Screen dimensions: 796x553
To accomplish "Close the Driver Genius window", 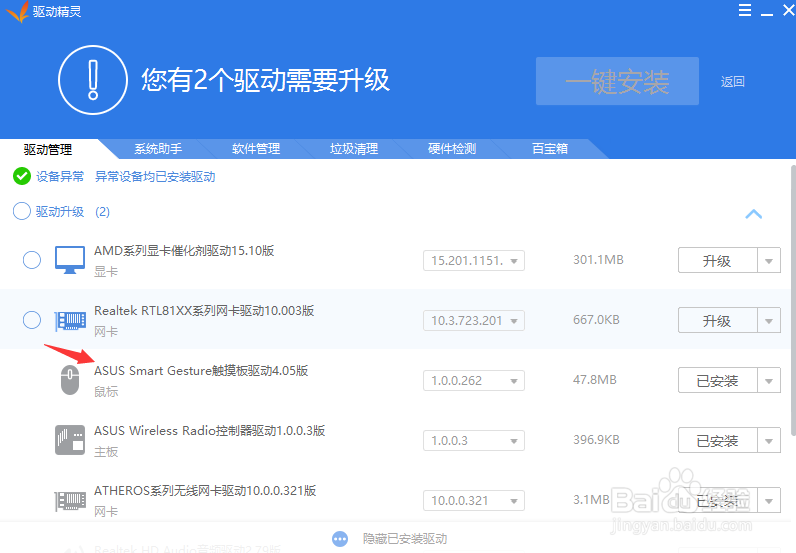I will tap(788, 10).
